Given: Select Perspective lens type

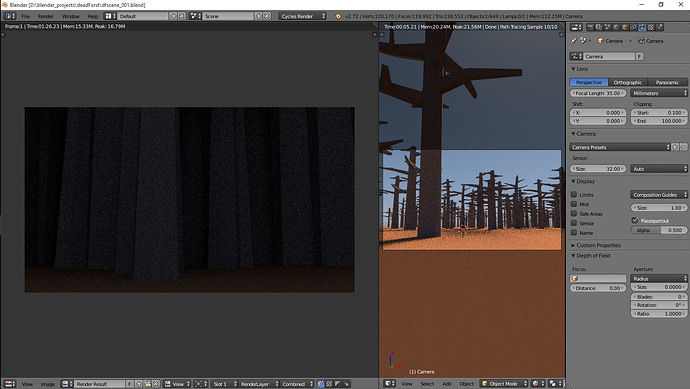Looking at the screenshot, I should 589,82.
